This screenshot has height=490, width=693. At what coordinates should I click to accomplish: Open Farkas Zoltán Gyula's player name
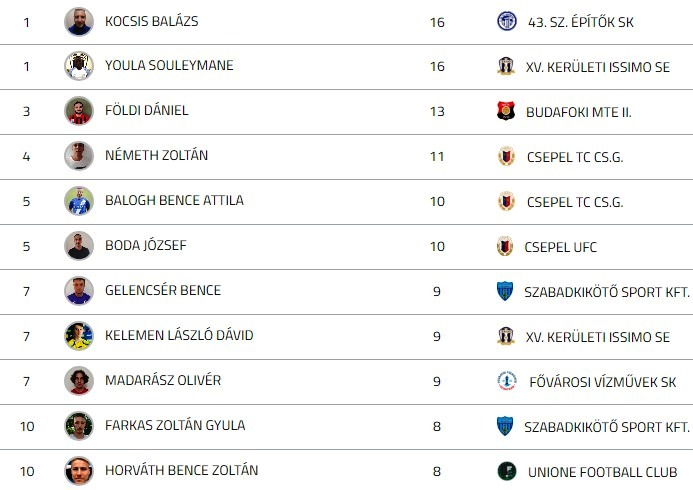[x=175, y=425]
